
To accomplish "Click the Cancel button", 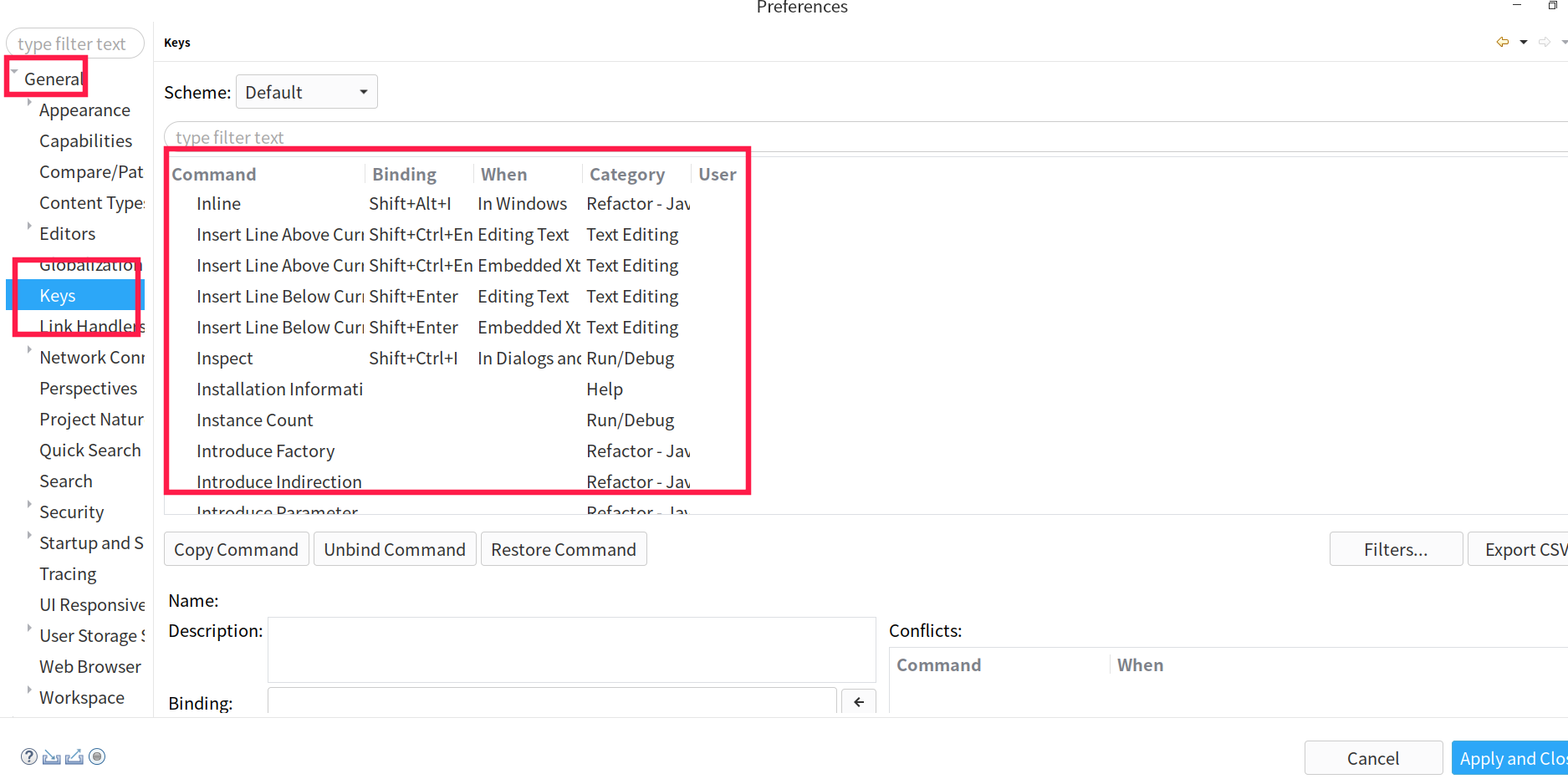I will tap(1373, 758).
